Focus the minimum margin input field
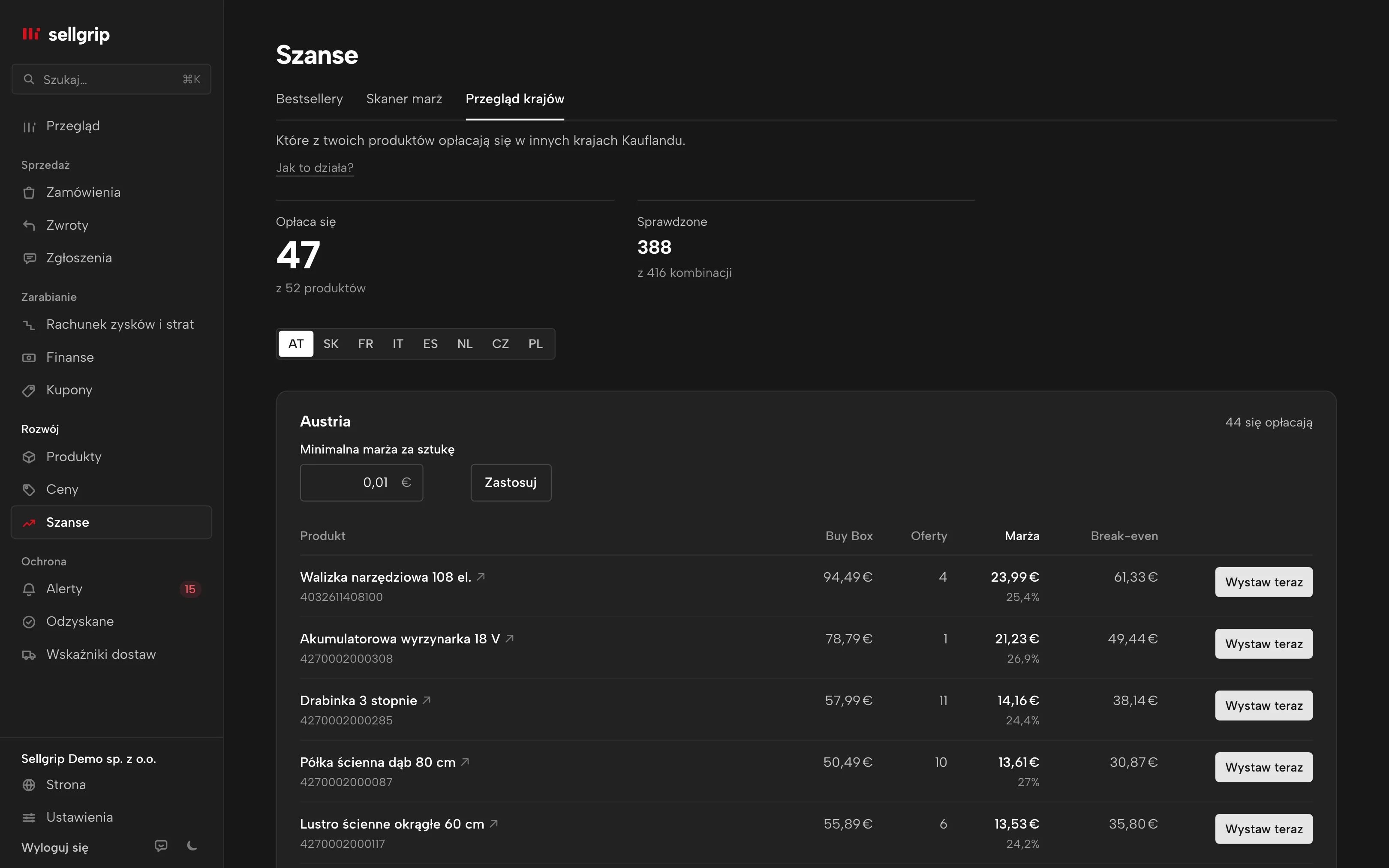Viewport: 1389px width, 868px height. 361,482
